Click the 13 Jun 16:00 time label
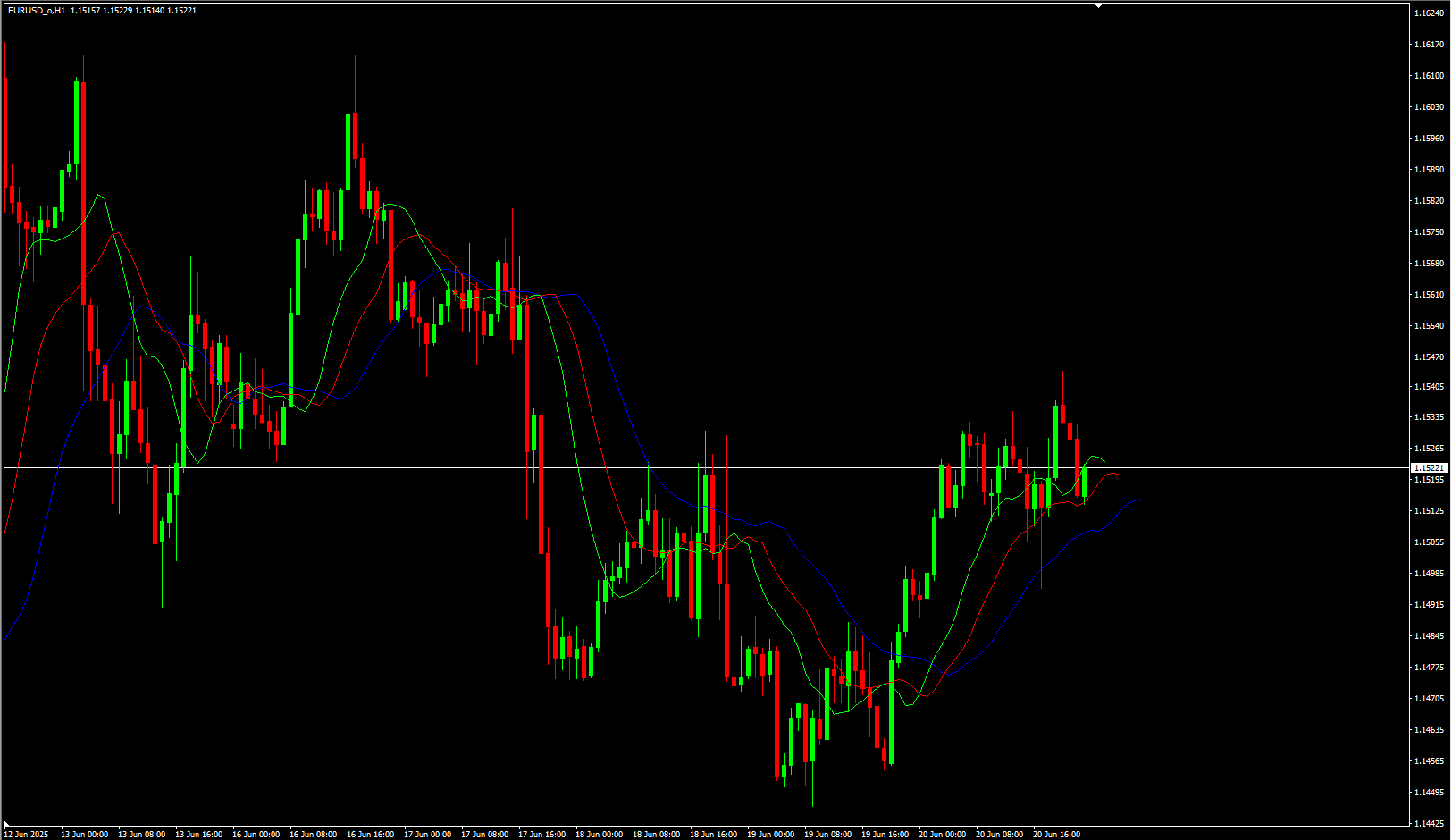Screen dimensions: 1452x840 pyautogui.click(x=198, y=835)
